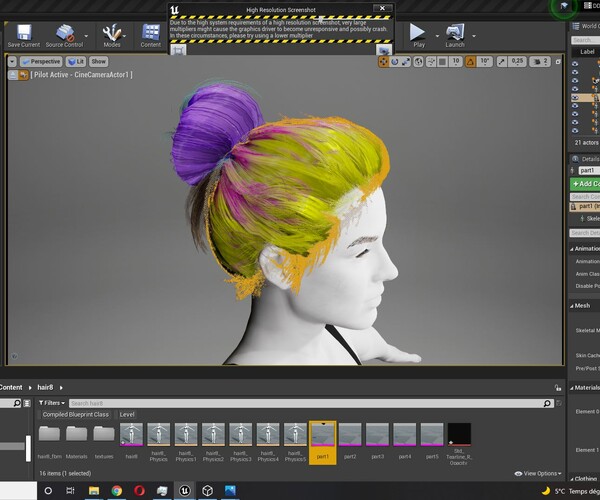
Task: Close the High Resolution Screenshot dialog
Action: click(382, 8)
